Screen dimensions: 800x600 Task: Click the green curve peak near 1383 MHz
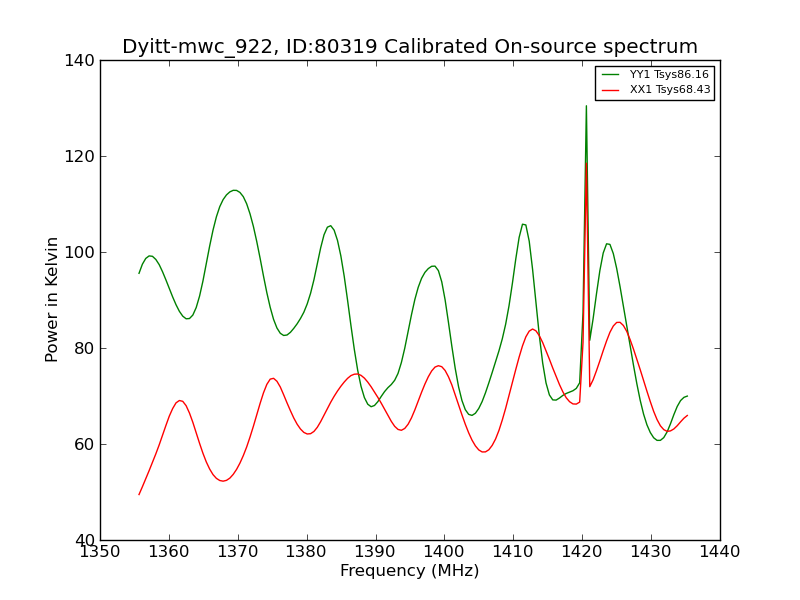click(x=331, y=226)
